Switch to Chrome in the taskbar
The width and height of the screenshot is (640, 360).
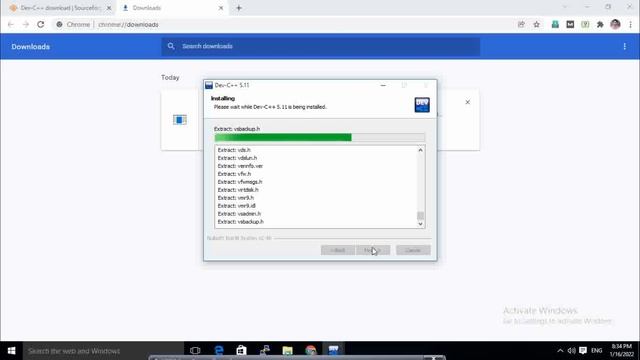(311, 351)
